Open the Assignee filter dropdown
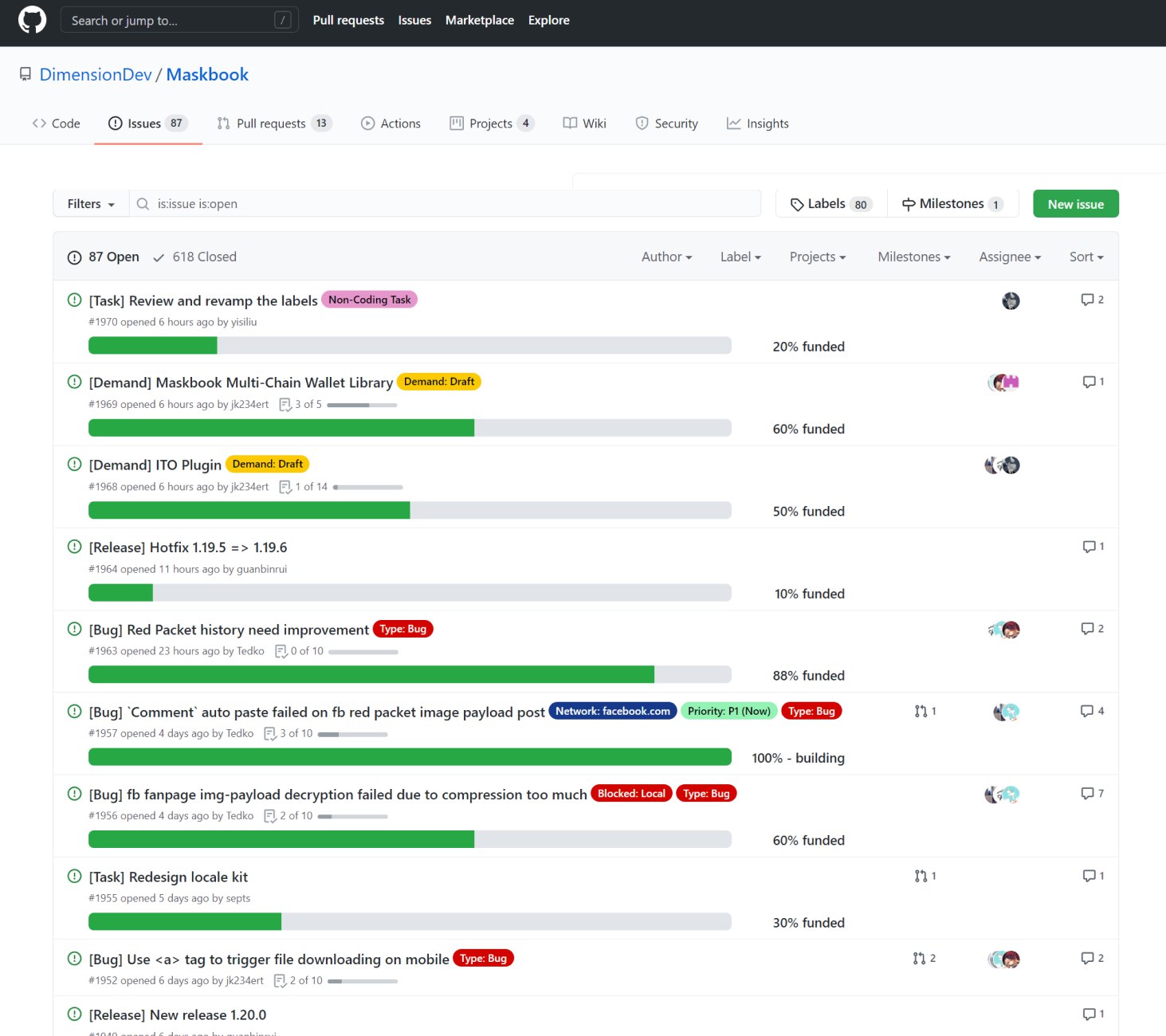This screenshot has height=1036, width=1166. (1010, 257)
